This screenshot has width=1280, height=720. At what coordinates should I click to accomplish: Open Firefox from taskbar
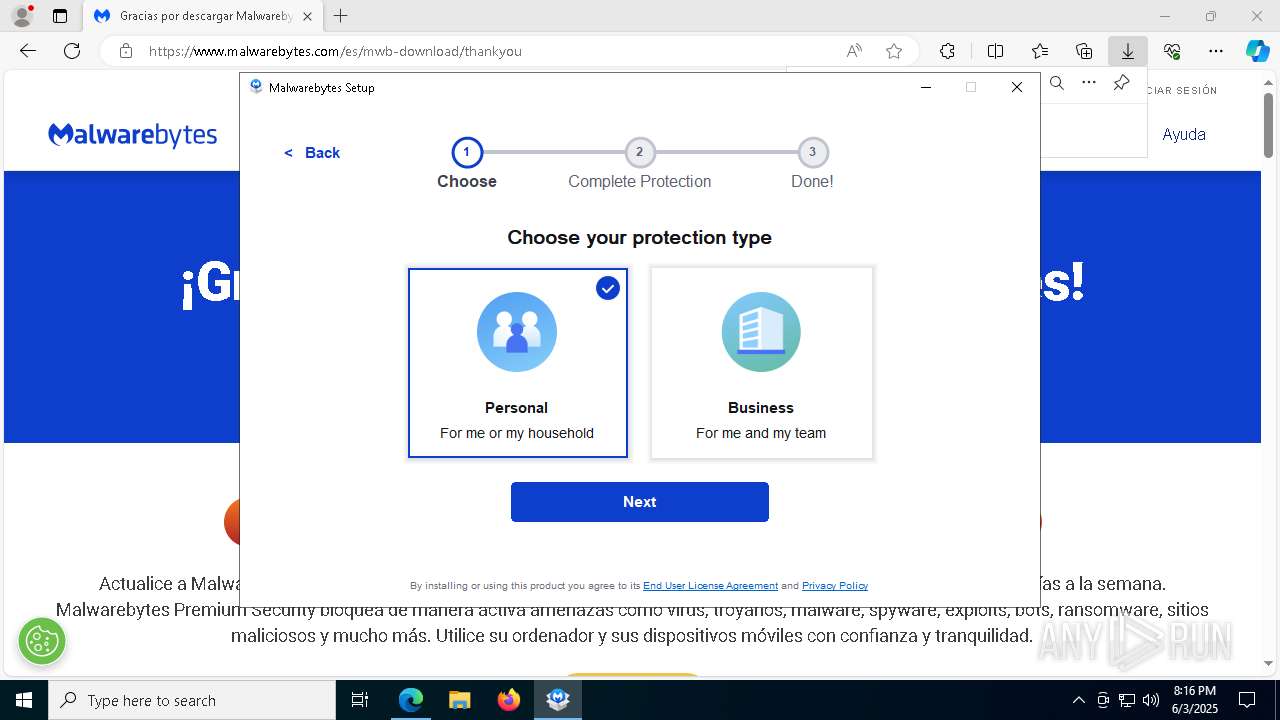pyautogui.click(x=509, y=700)
